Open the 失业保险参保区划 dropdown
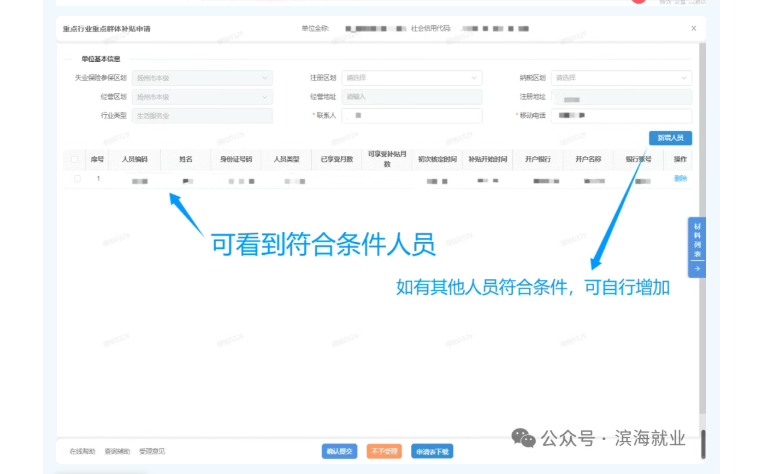The height and width of the screenshot is (474, 767). click(x=202, y=78)
